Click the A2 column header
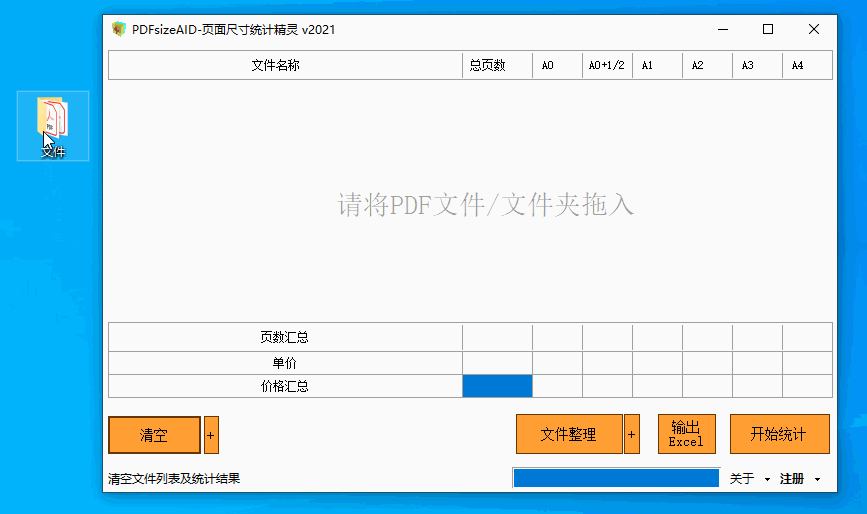The height and width of the screenshot is (514, 867). click(707, 65)
